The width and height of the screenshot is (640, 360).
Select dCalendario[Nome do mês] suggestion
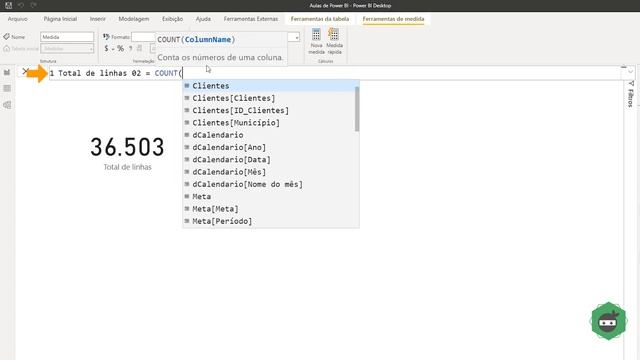click(269, 184)
